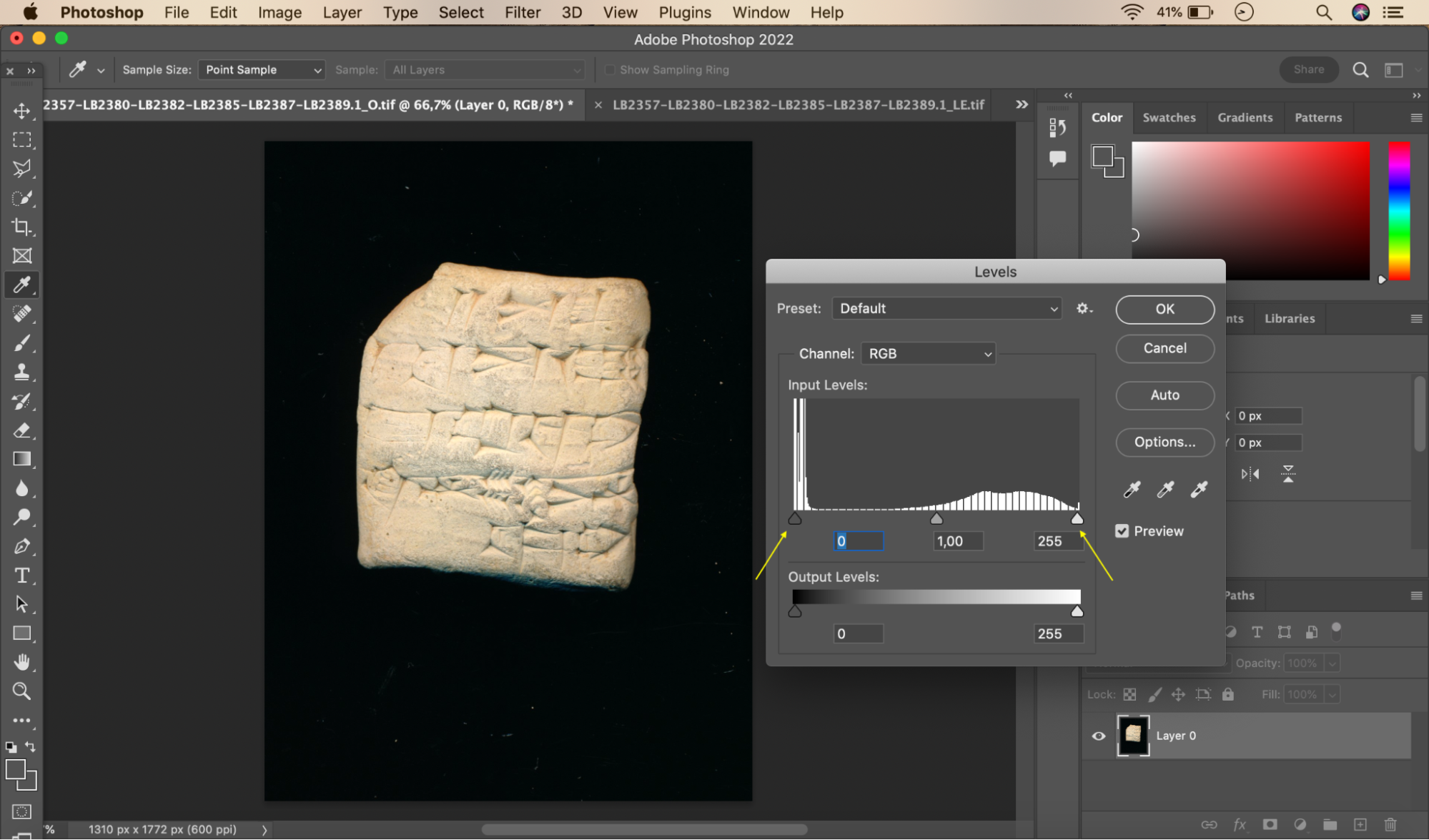Click the Share button
The image size is (1429, 840).
pyautogui.click(x=1308, y=70)
